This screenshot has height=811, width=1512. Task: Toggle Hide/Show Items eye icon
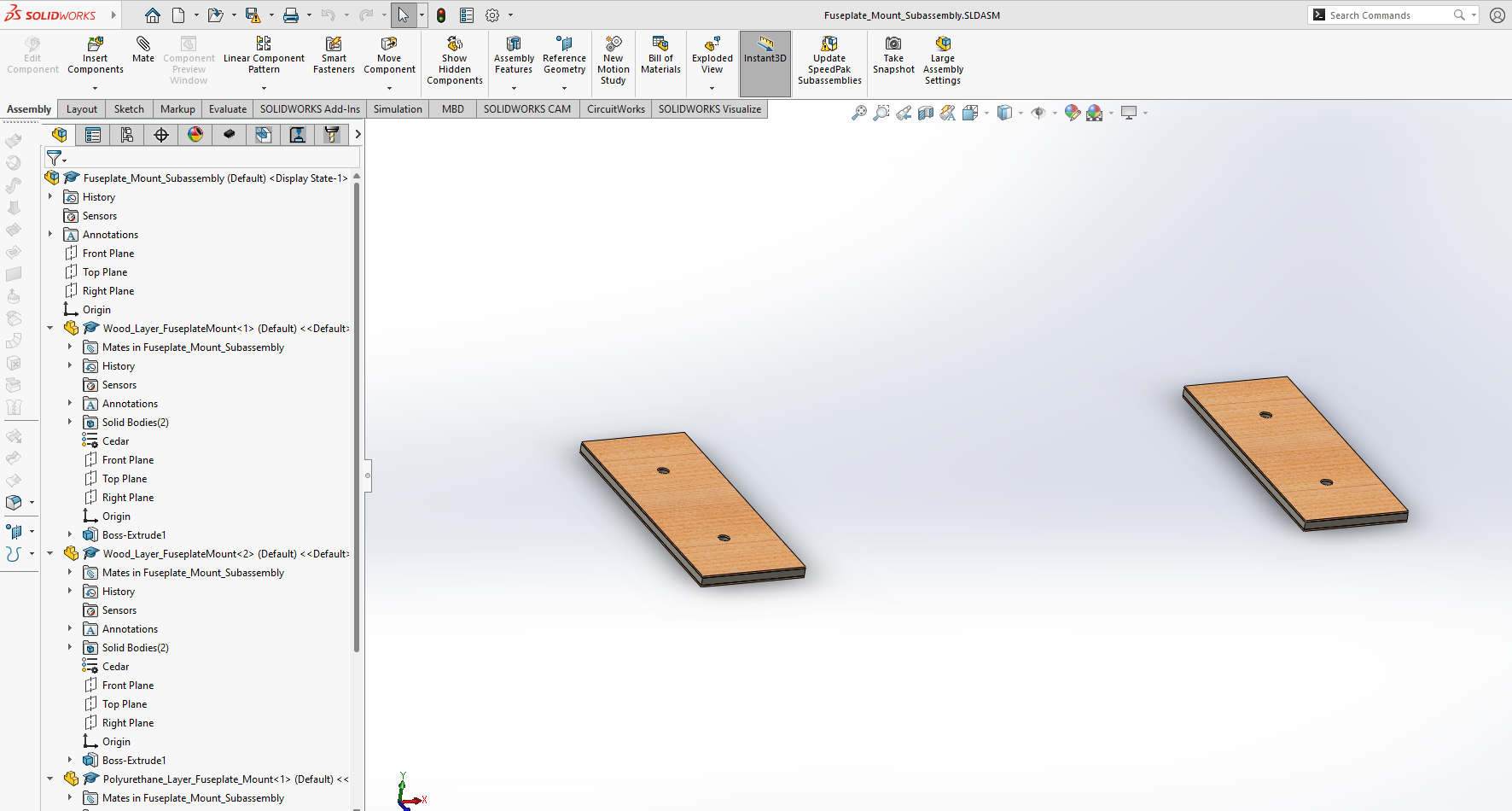click(1038, 113)
